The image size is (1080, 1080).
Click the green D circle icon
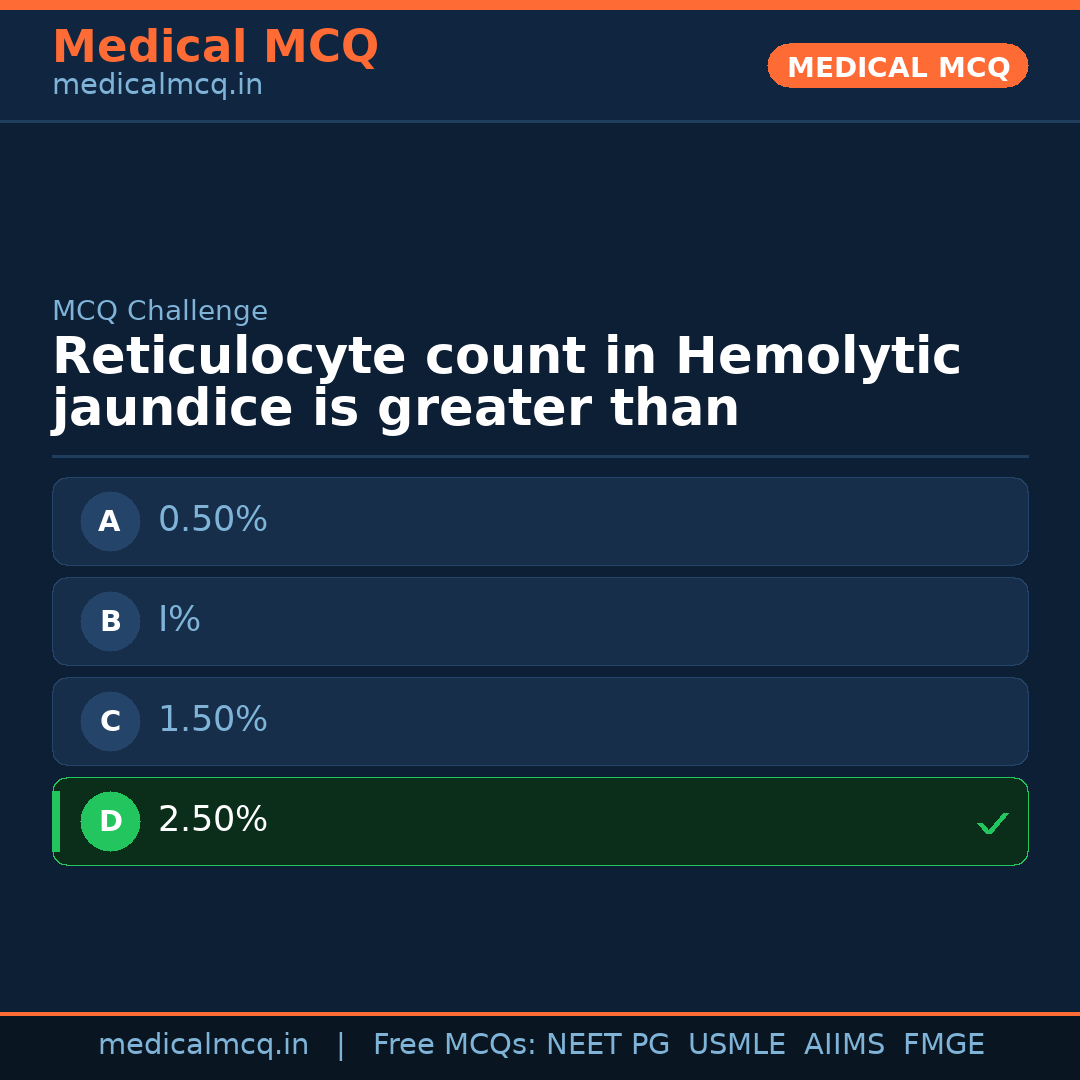coord(110,821)
